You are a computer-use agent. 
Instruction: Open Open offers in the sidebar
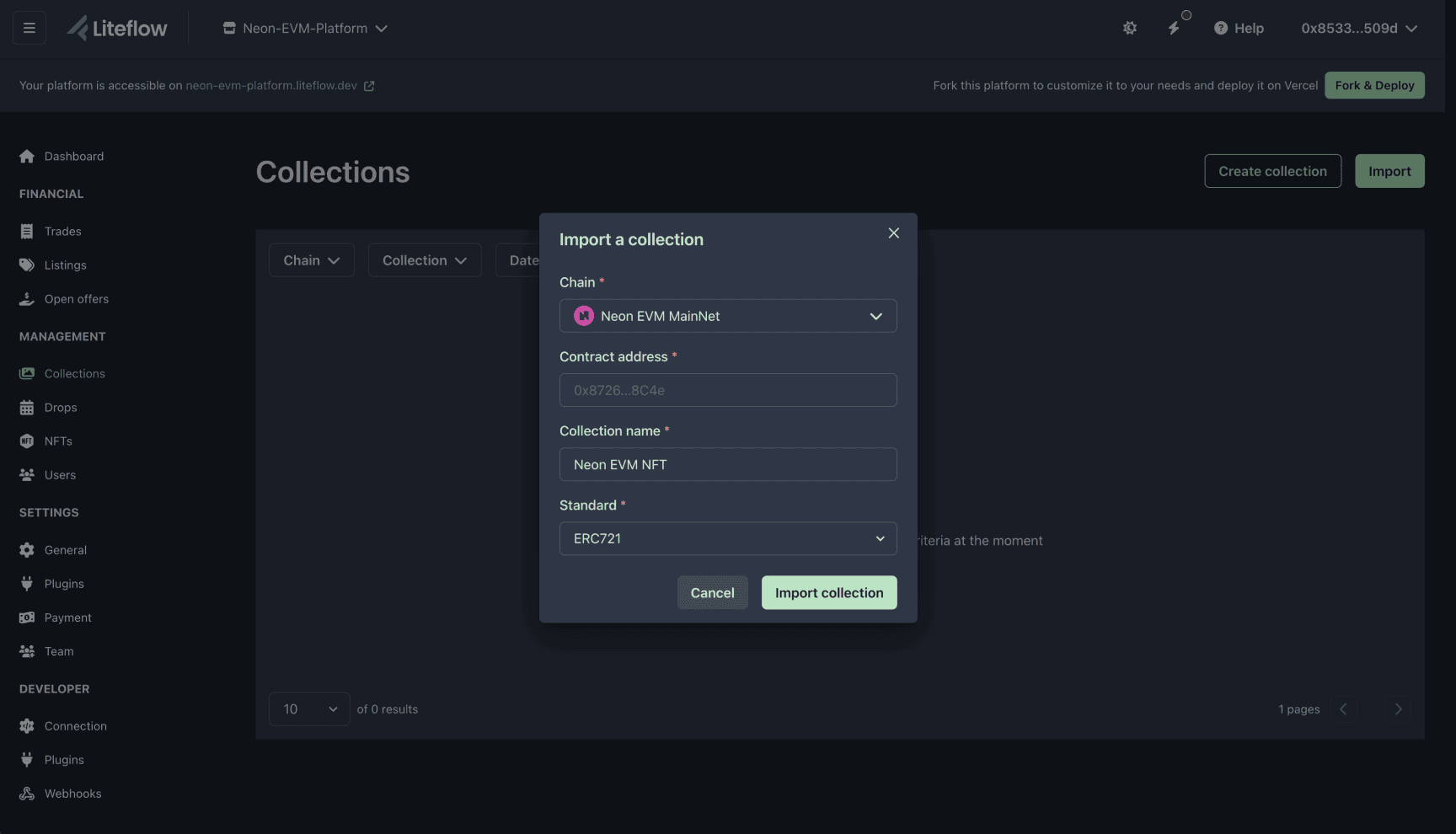(x=77, y=298)
